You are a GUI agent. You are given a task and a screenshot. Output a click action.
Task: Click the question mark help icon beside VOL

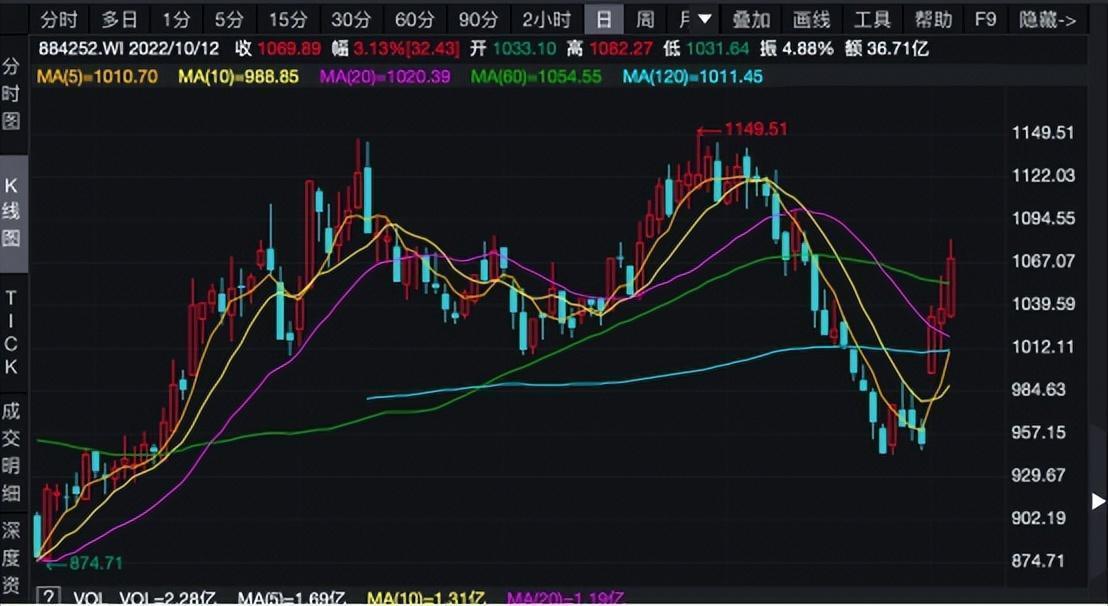[48, 597]
